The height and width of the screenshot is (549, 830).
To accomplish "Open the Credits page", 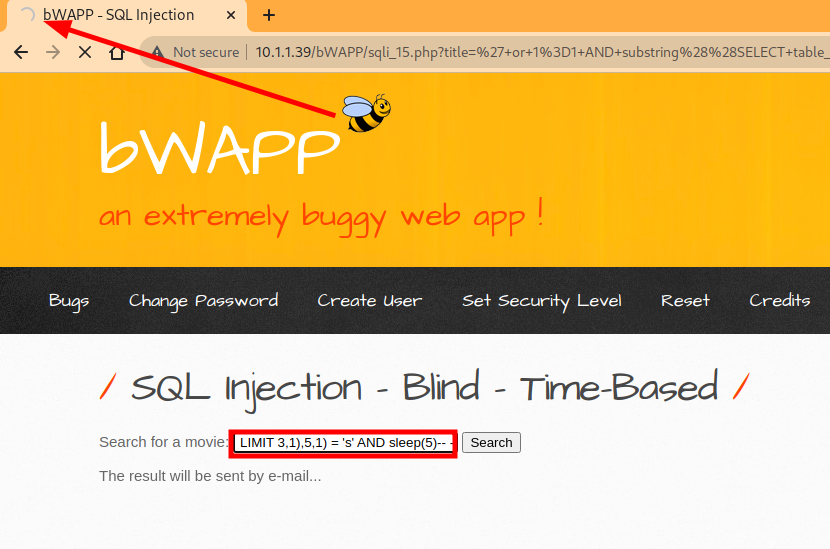I will (x=779, y=300).
